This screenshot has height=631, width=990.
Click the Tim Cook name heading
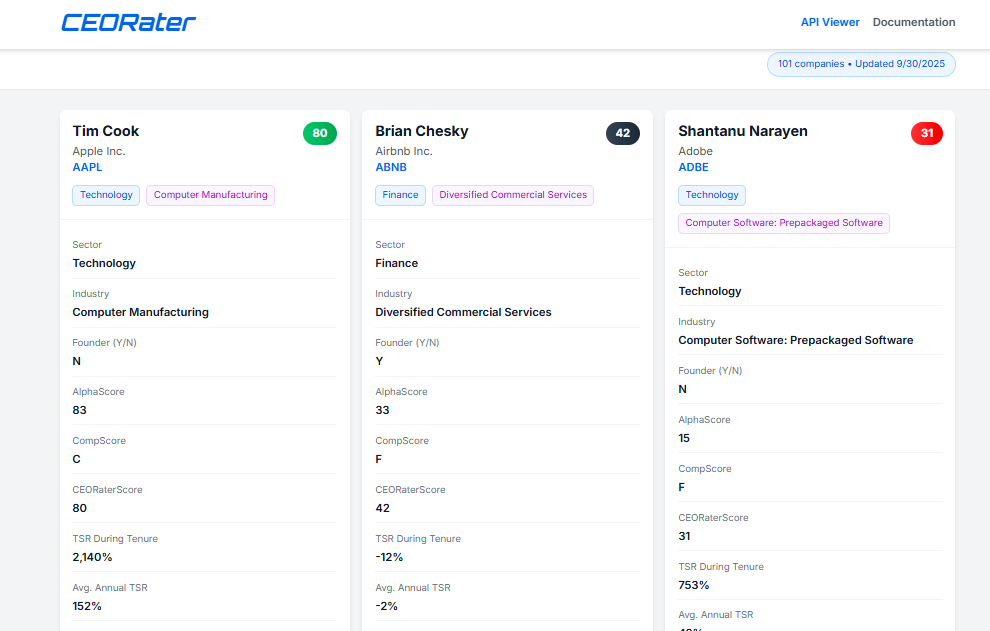click(105, 131)
